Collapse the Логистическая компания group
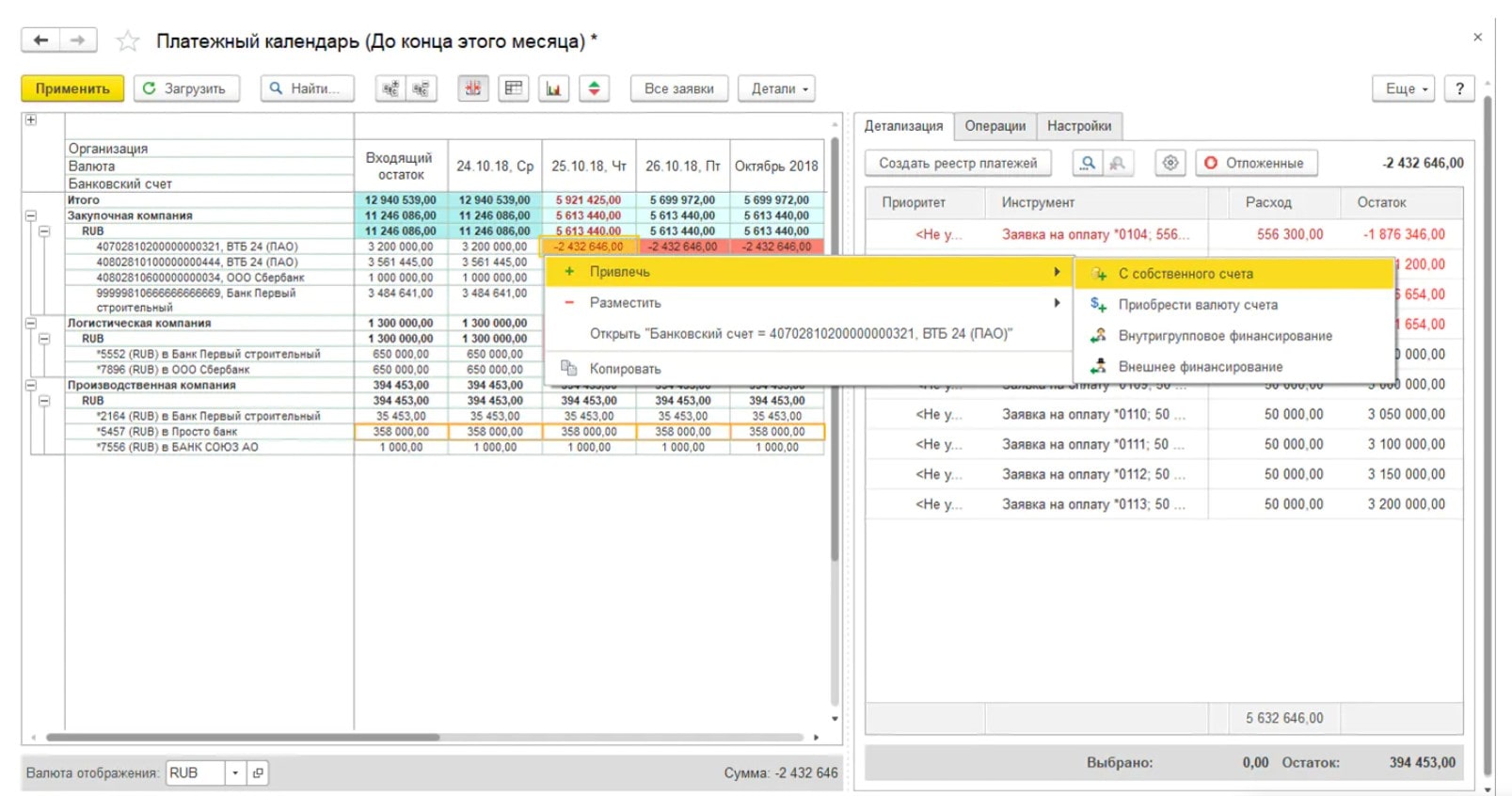The width and height of the screenshot is (1512, 796). tap(31, 323)
